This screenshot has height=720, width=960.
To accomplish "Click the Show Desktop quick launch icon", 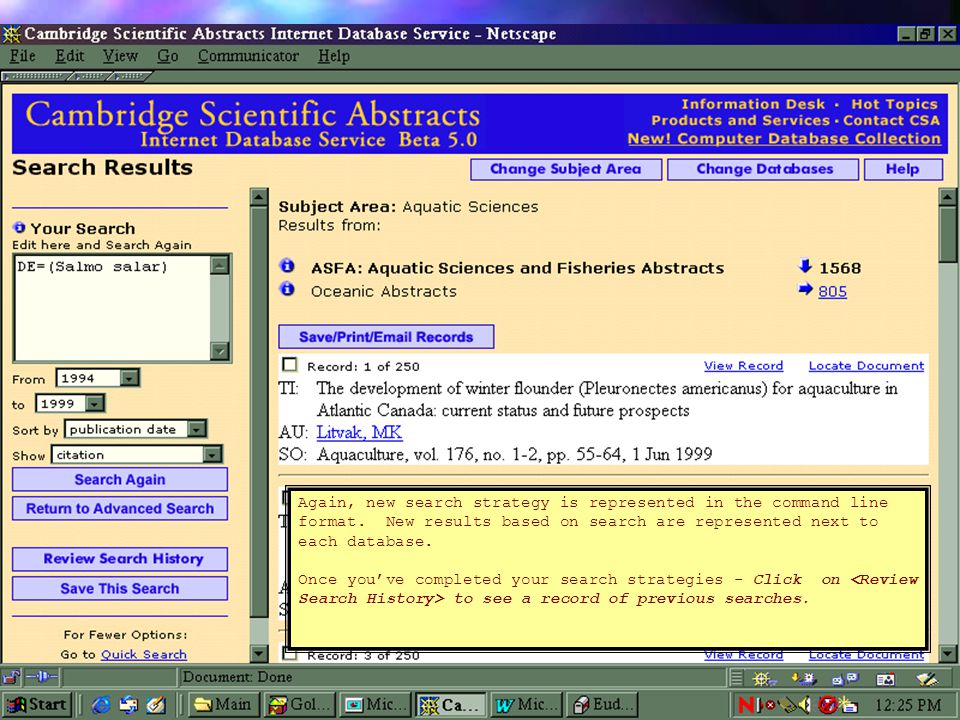I will click(156, 705).
